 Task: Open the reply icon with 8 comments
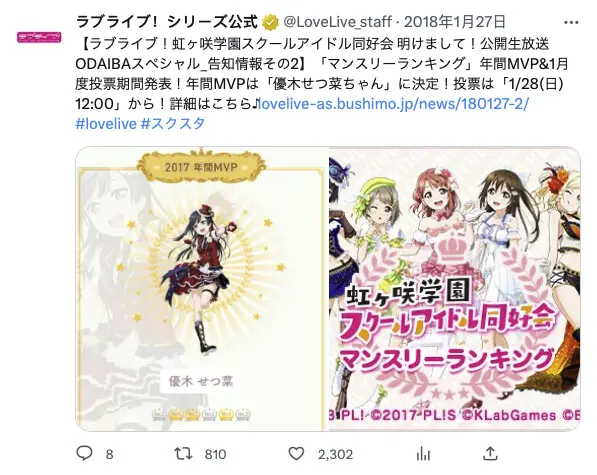coord(85,453)
